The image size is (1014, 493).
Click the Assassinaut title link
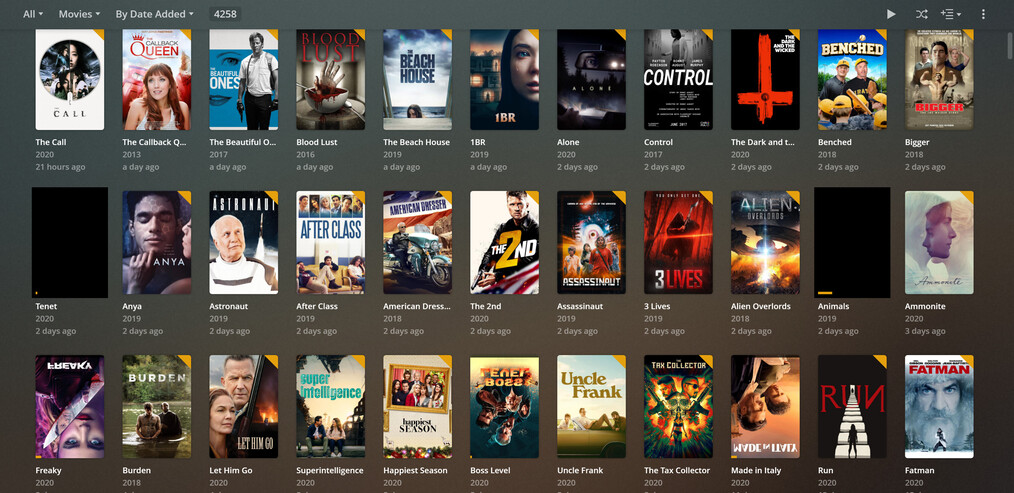(x=580, y=306)
